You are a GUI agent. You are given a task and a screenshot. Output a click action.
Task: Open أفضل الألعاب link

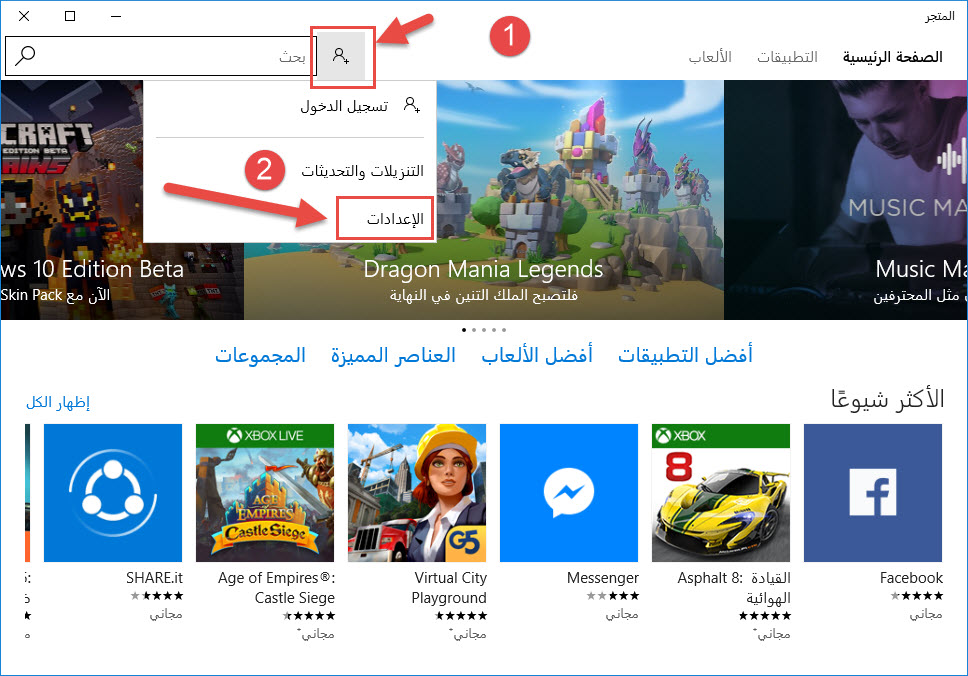pyautogui.click(x=537, y=355)
